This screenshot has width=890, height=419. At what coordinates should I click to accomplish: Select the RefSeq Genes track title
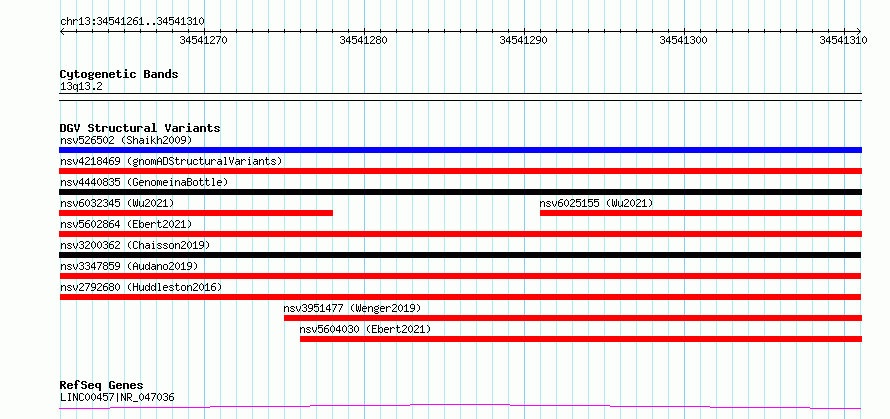101,386
